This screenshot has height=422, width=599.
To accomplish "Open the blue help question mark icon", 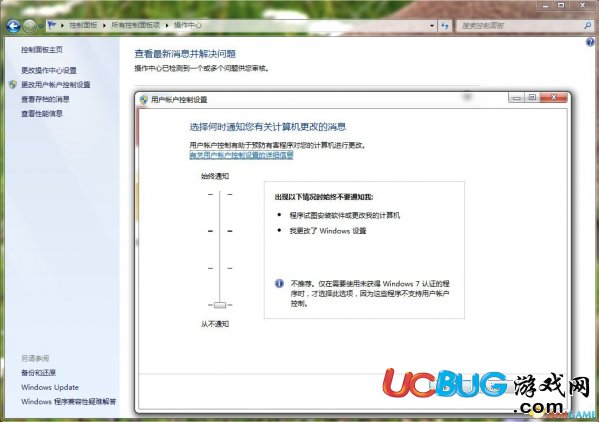I will point(590,42).
